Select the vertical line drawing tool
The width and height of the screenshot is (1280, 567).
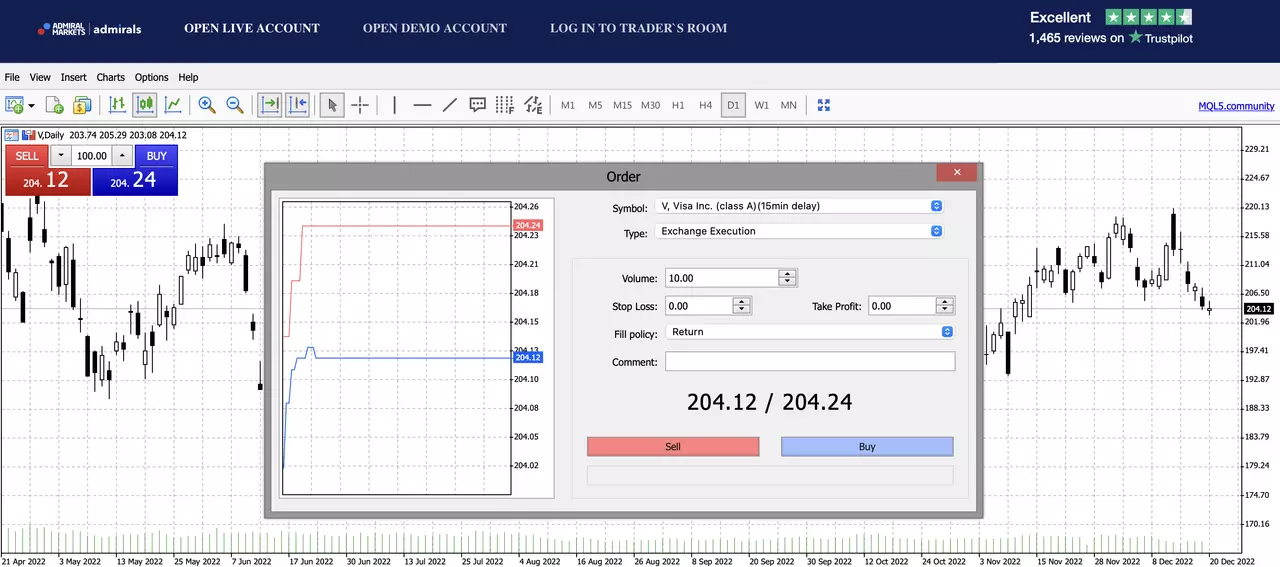coord(395,105)
